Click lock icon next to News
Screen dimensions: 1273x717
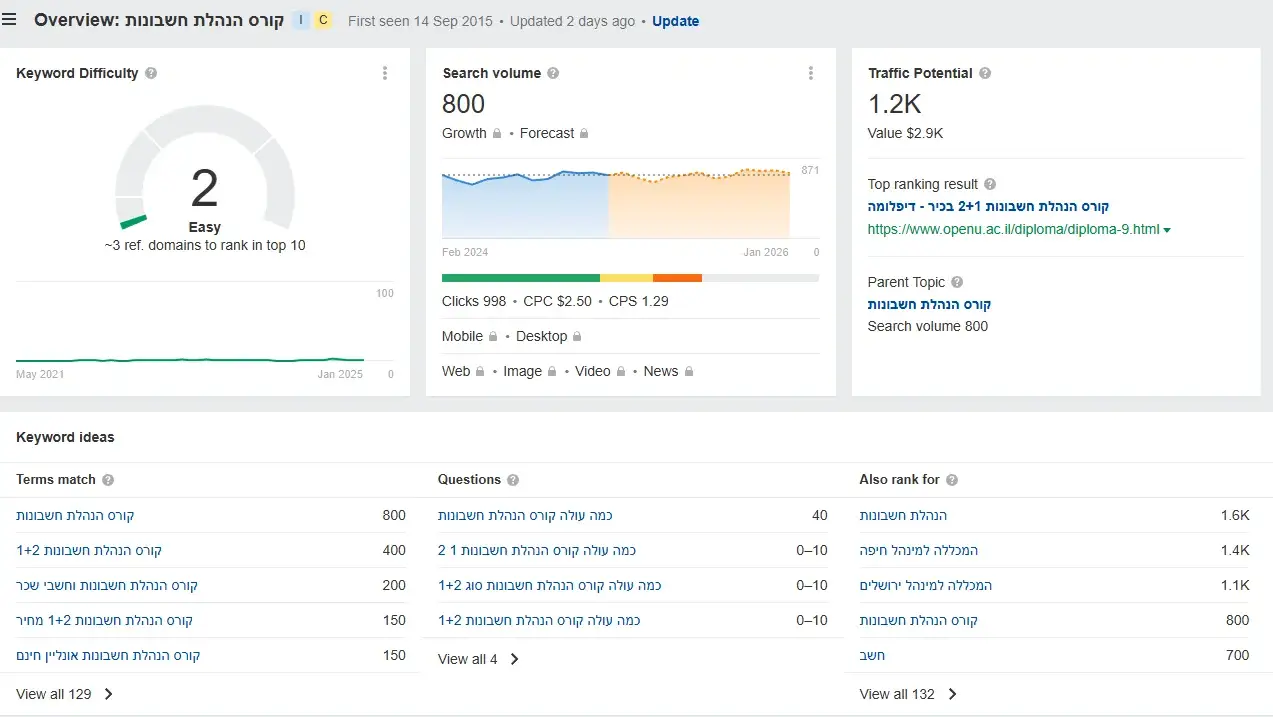point(689,371)
